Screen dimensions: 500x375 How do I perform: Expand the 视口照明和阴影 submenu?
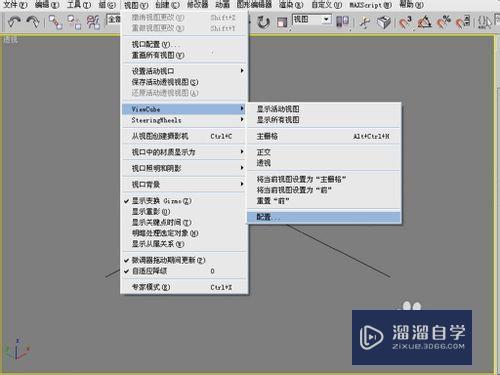184,168
